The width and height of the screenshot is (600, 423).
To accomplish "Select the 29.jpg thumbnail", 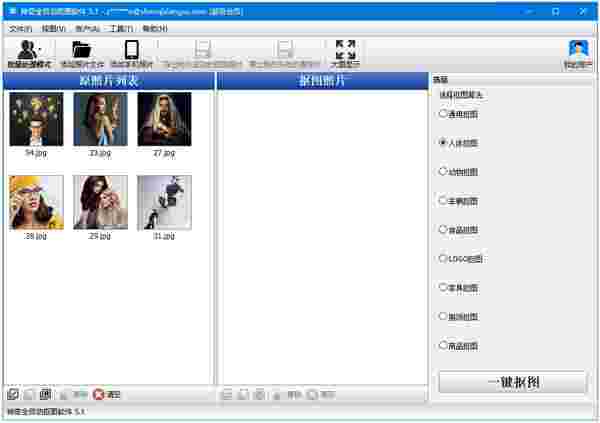I will point(100,203).
